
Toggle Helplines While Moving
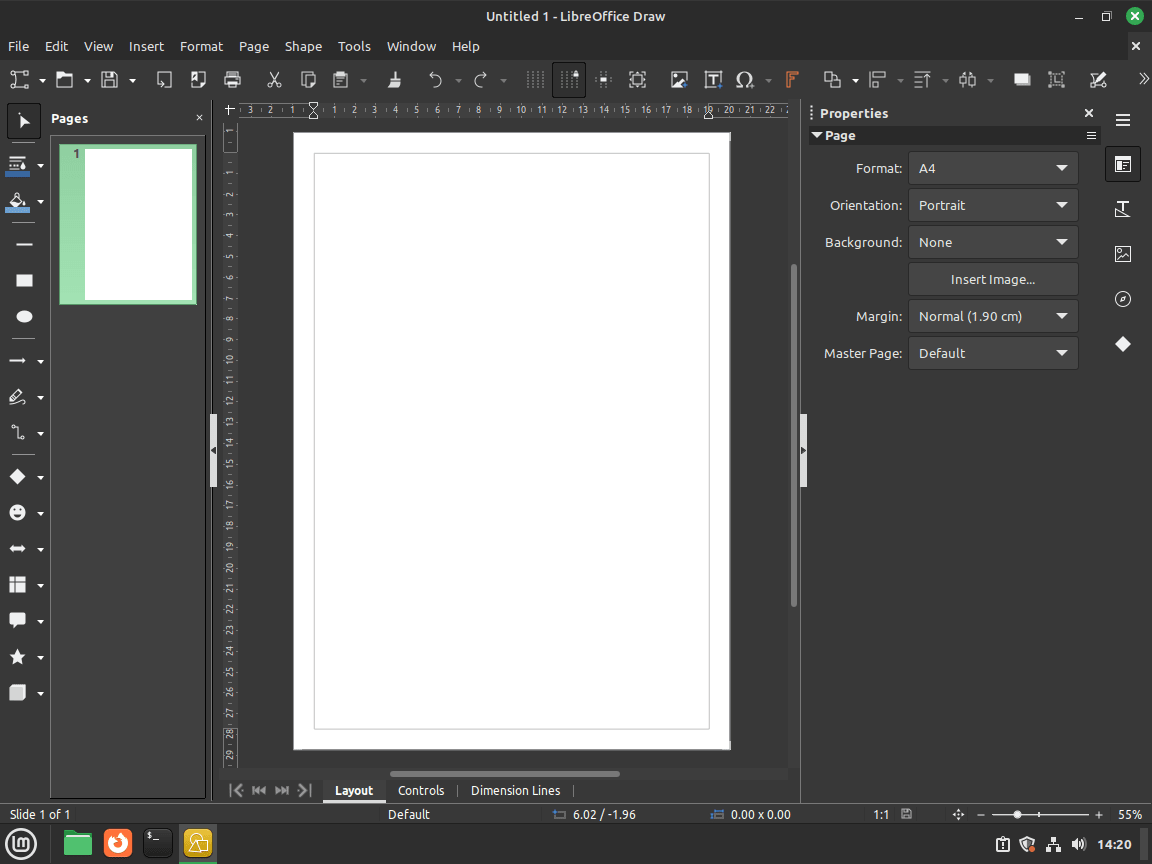pyautogui.click(x=603, y=79)
